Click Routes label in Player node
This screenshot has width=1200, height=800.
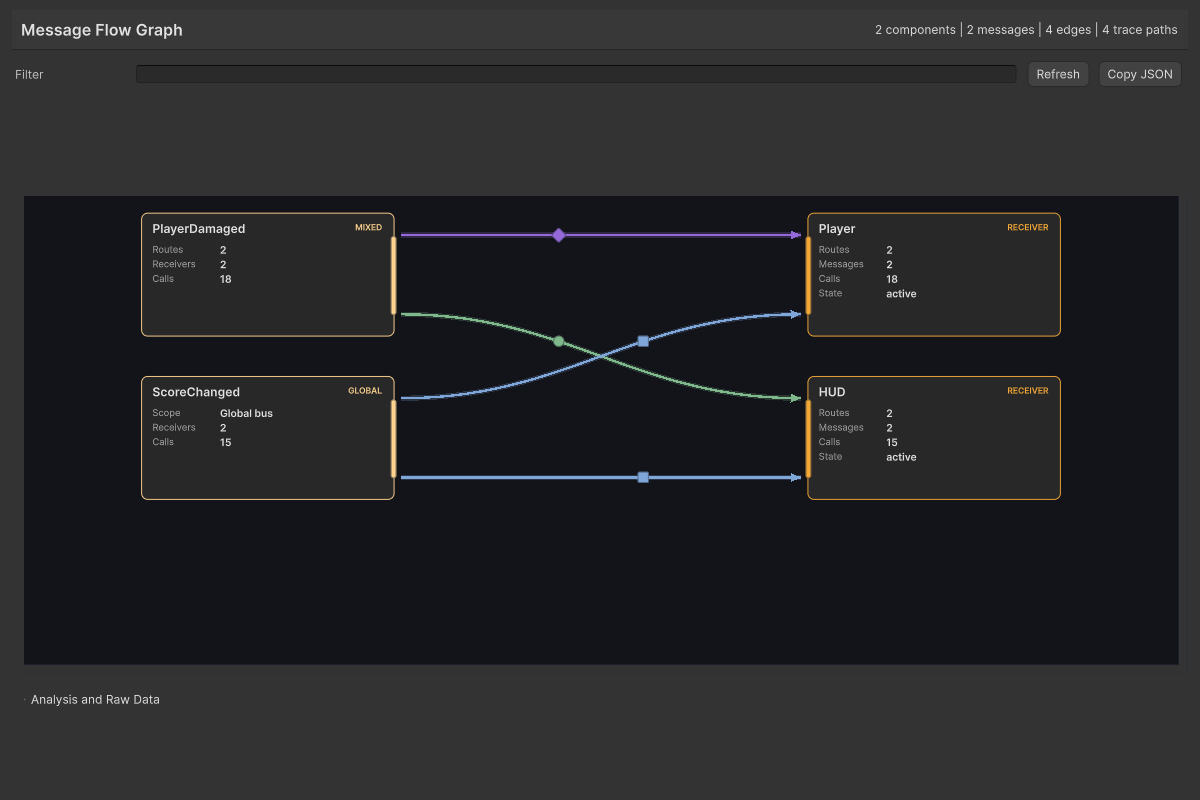[x=834, y=250]
